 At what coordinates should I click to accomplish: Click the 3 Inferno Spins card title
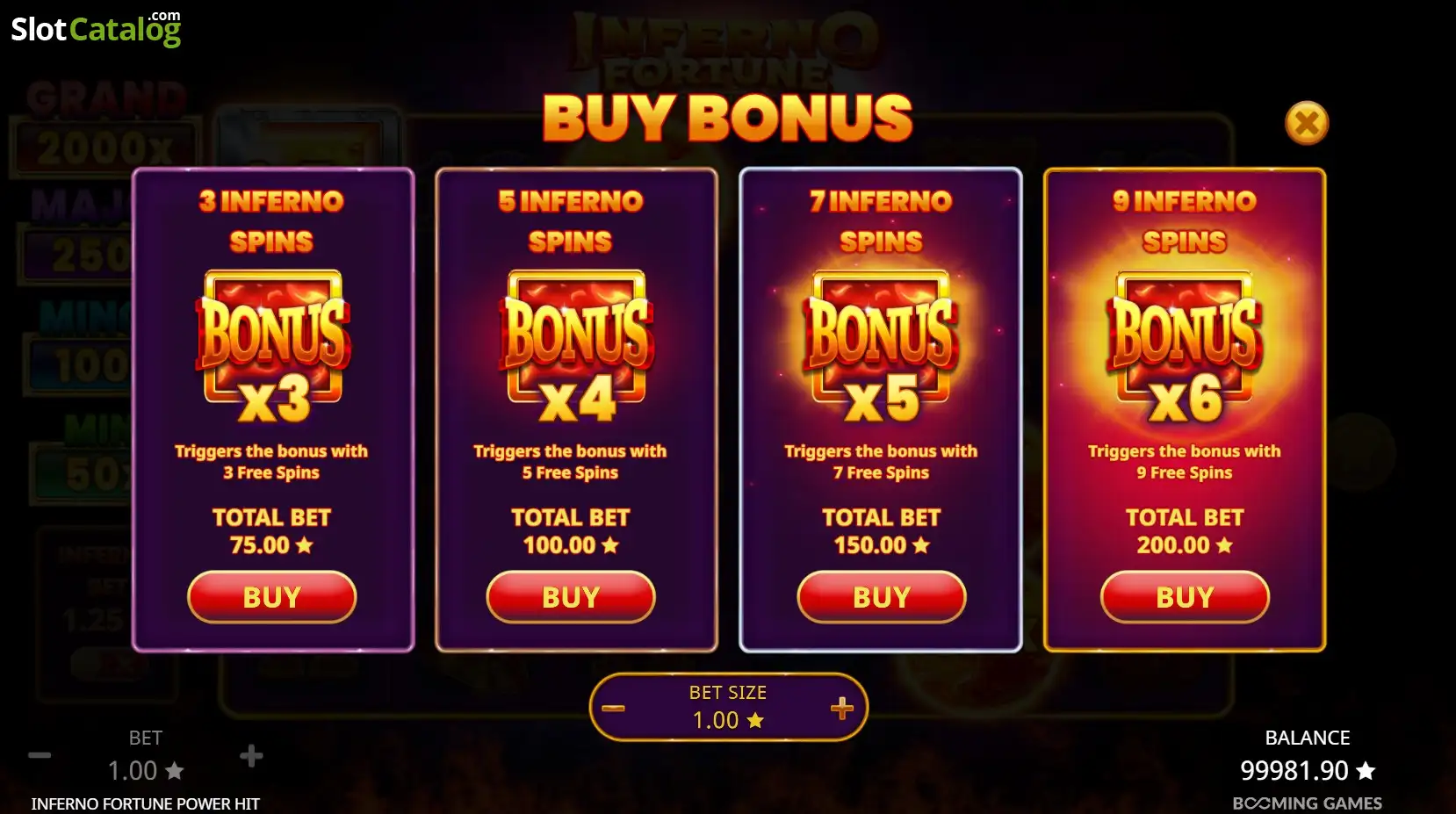[x=271, y=220]
